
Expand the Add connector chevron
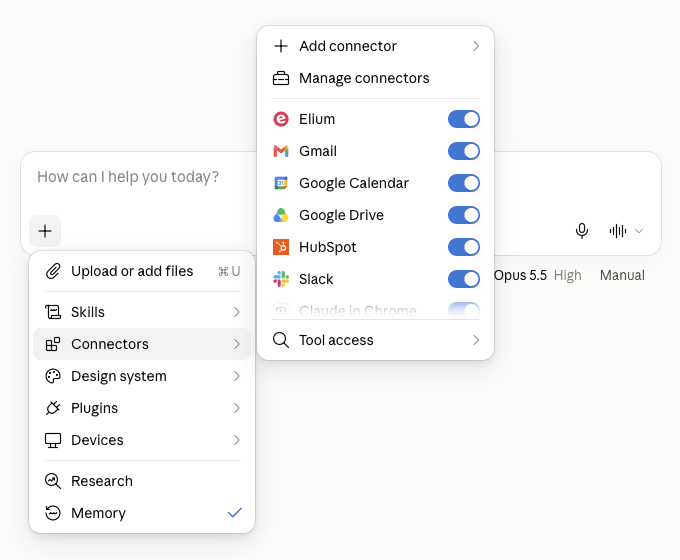pyautogui.click(x=476, y=46)
